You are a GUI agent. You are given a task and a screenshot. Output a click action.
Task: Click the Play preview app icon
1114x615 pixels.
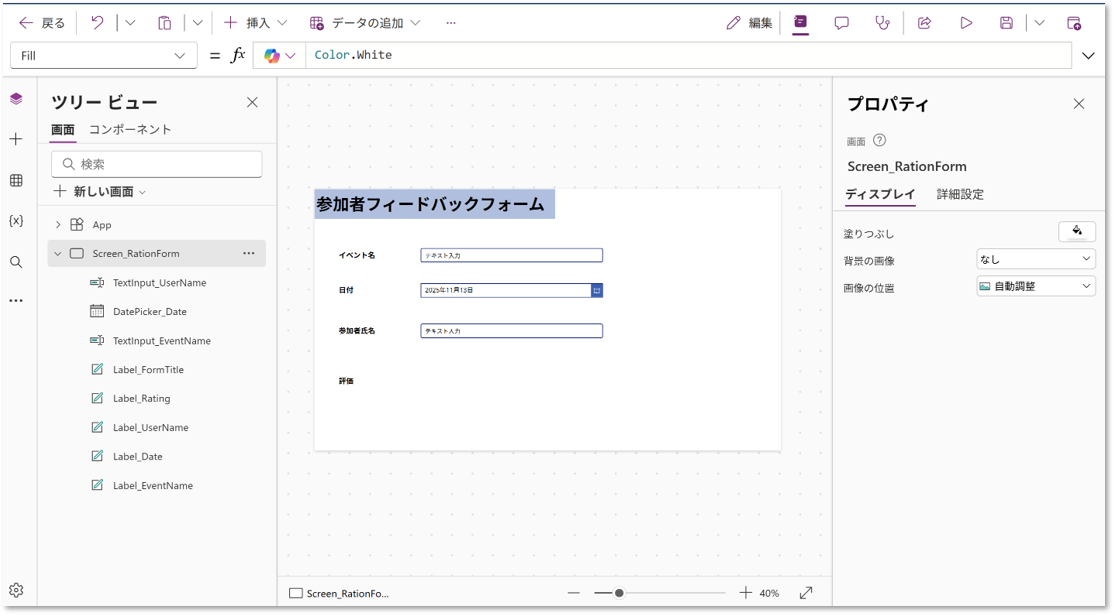(x=966, y=23)
